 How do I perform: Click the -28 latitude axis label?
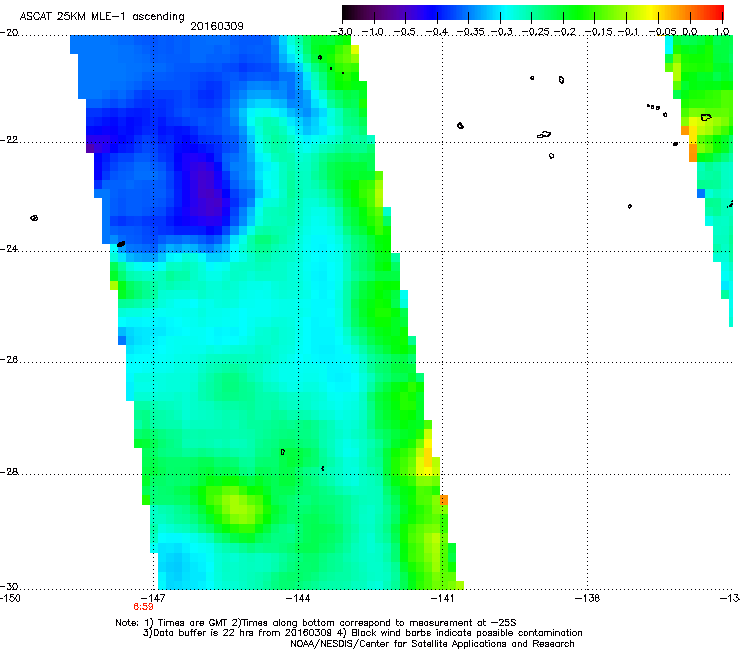[x=9, y=472]
